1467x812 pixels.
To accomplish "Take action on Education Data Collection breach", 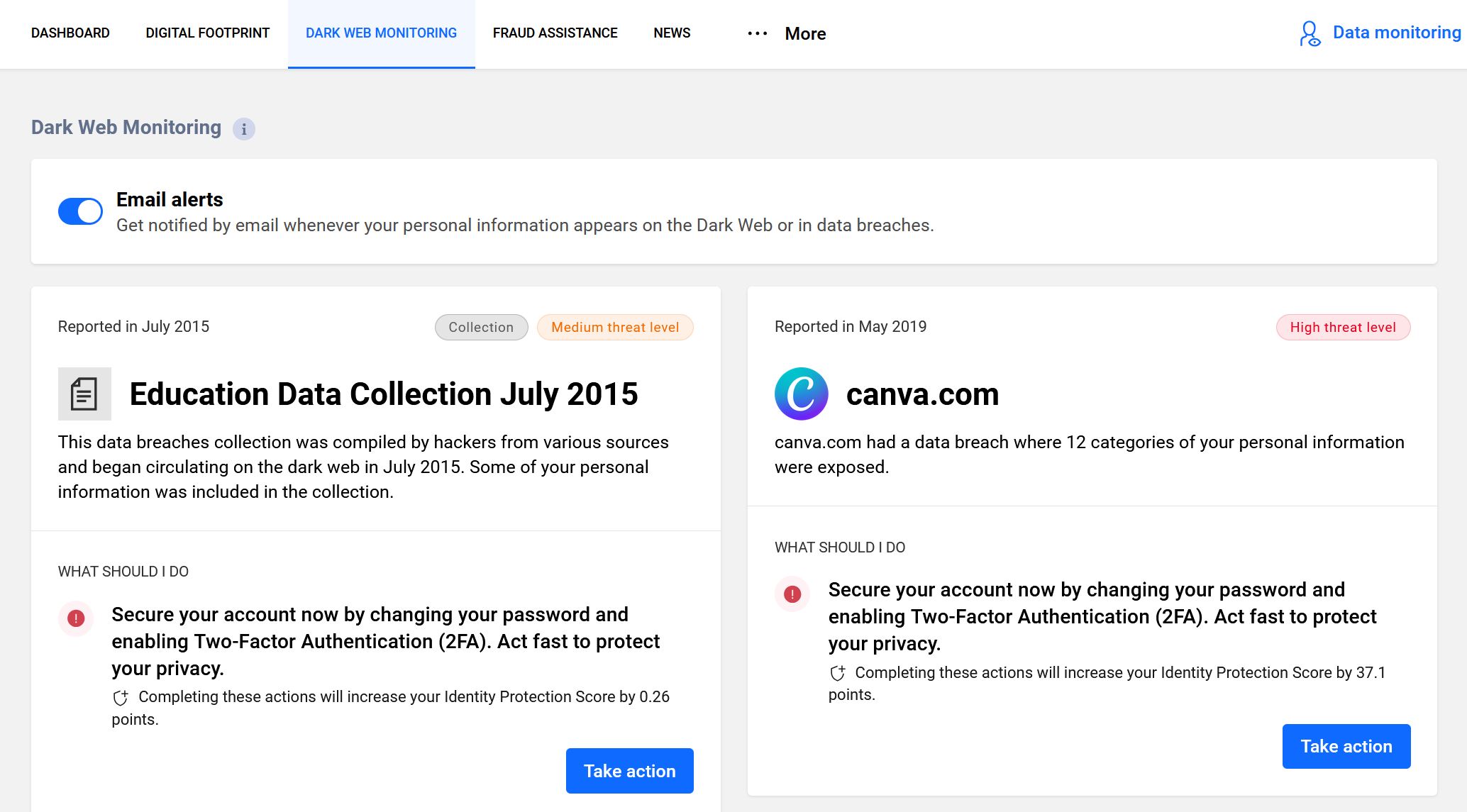I will pyautogui.click(x=629, y=771).
